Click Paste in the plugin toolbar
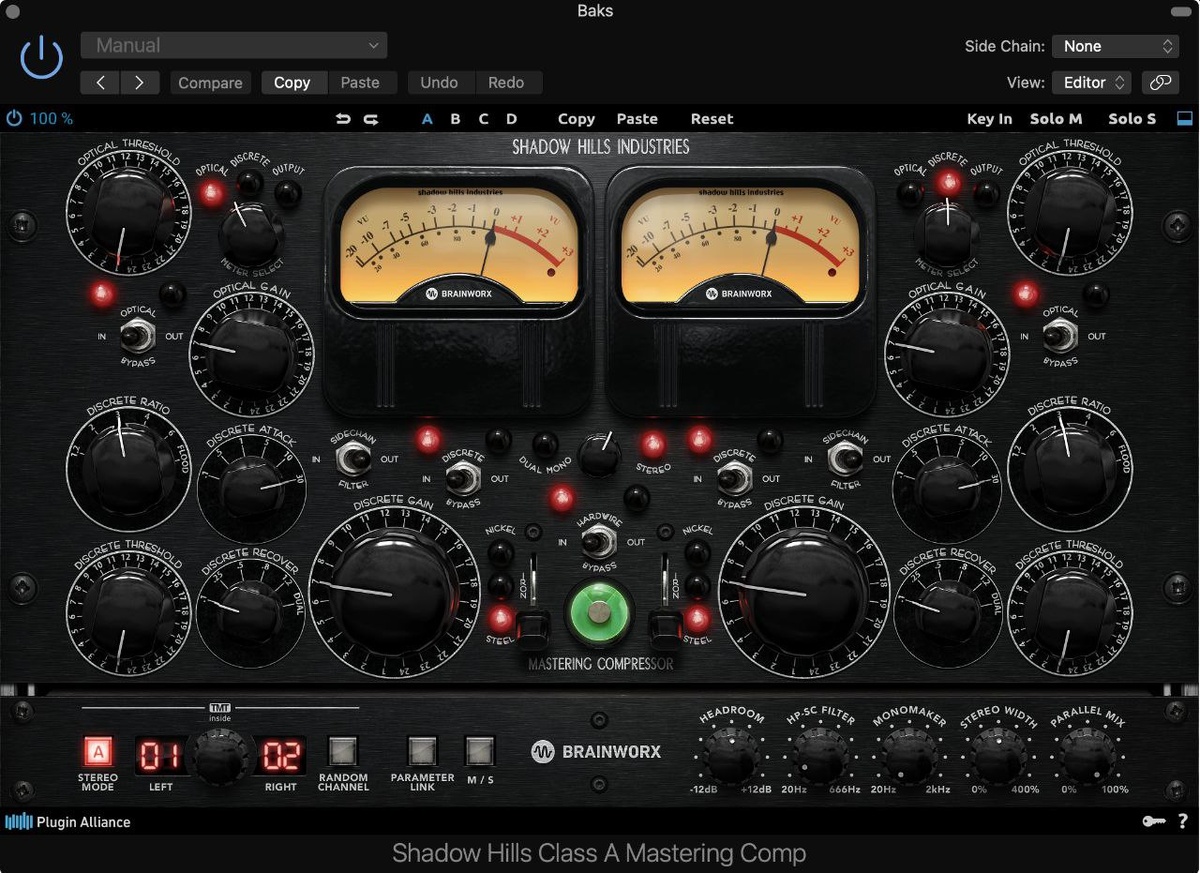 (637, 119)
